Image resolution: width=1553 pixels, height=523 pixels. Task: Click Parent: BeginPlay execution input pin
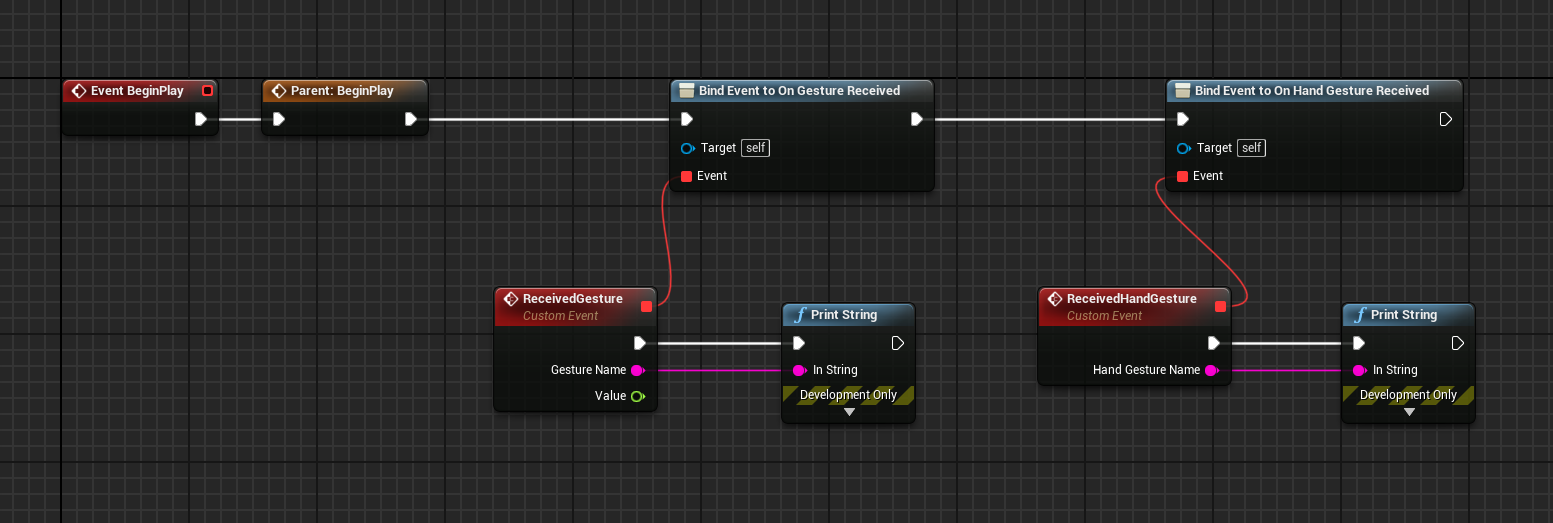pos(279,119)
